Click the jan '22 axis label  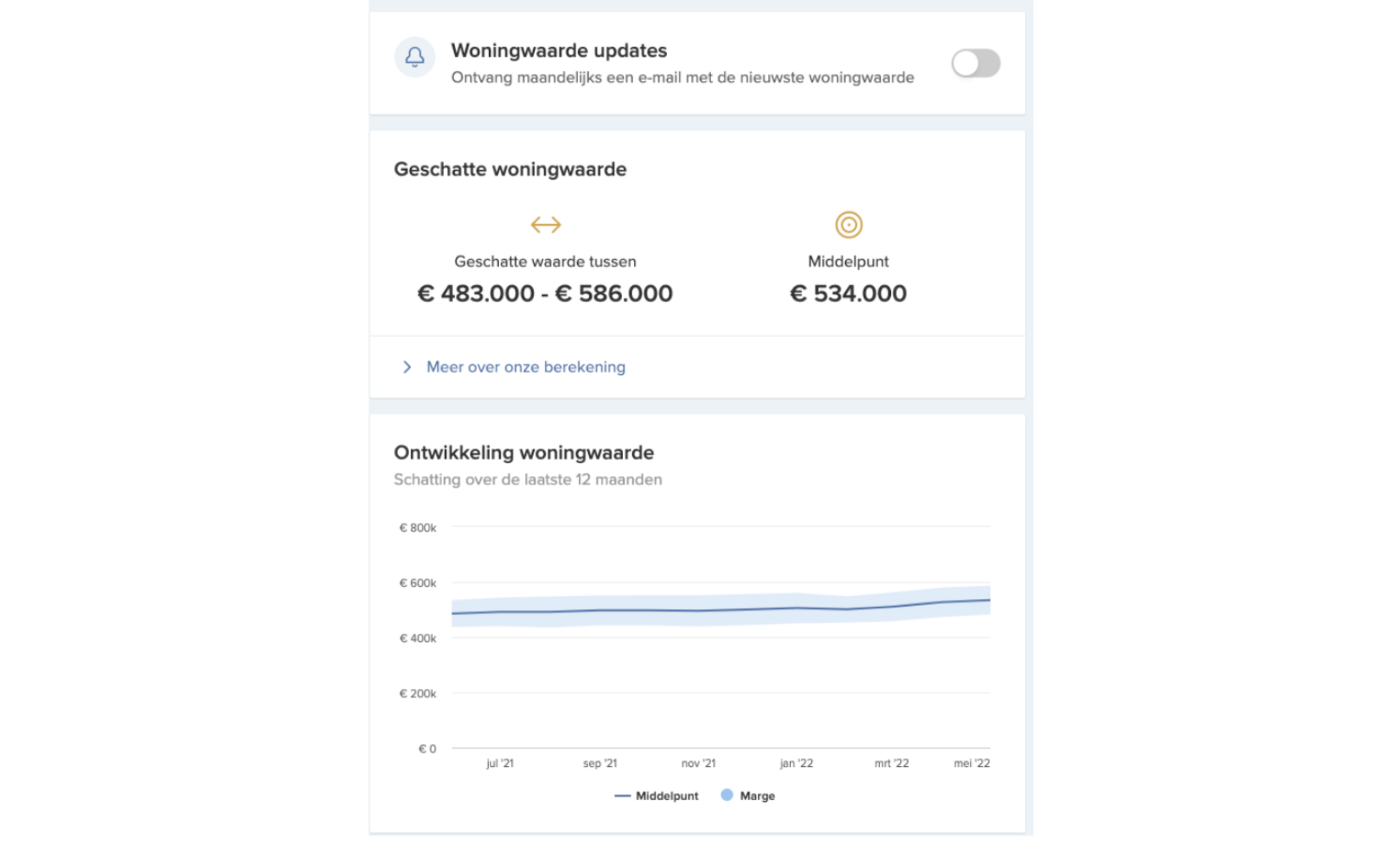pyautogui.click(x=796, y=764)
